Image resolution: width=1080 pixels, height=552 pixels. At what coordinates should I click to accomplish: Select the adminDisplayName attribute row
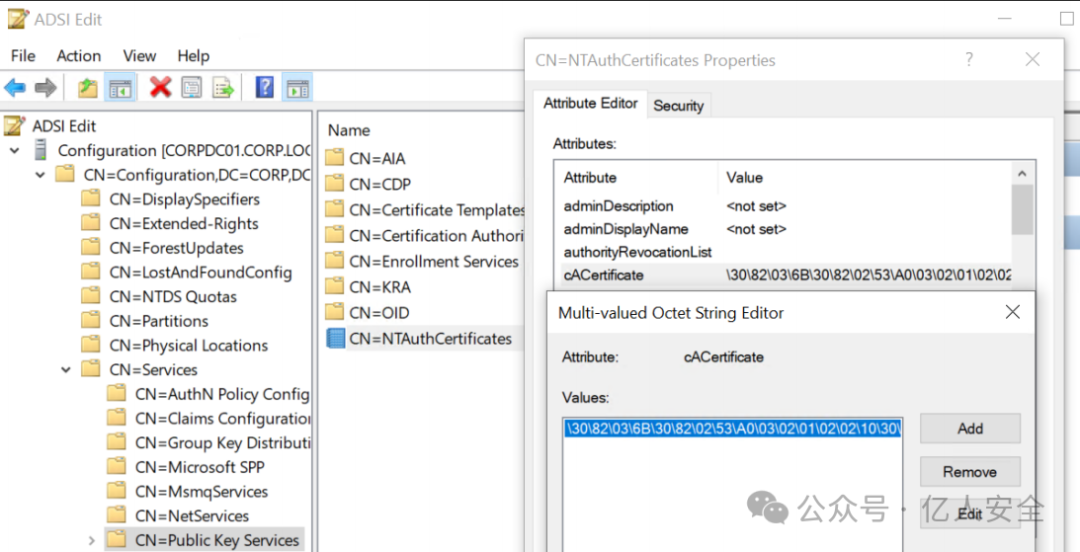[787, 229]
